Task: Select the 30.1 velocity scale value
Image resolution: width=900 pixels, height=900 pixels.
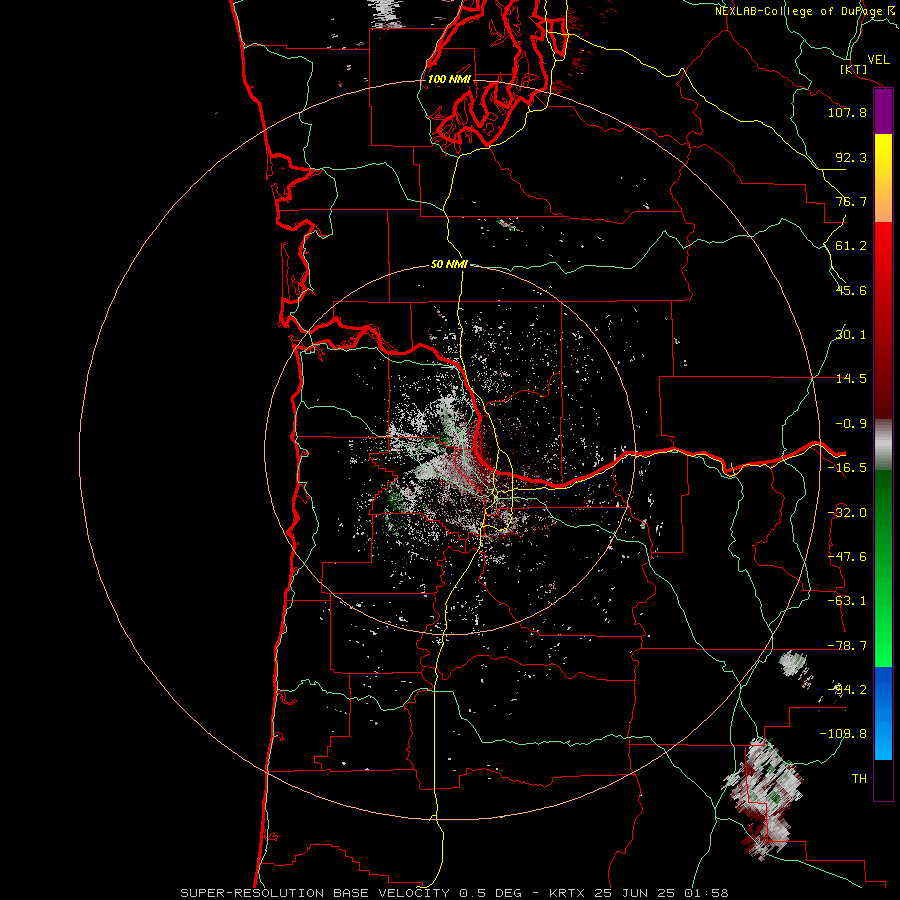Action: coord(851,335)
